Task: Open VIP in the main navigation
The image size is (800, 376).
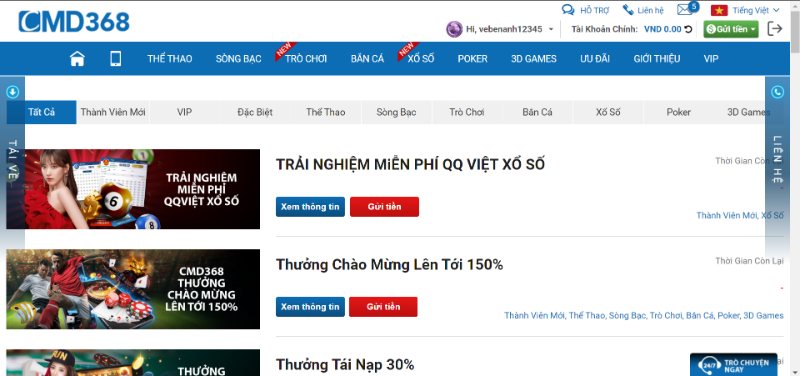Action: click(711, 59)
